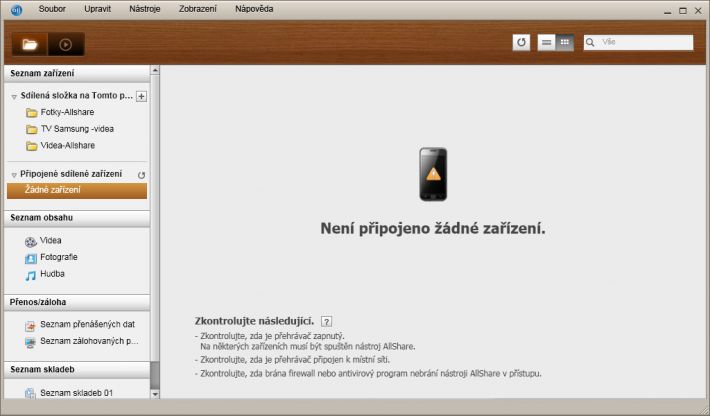Image resolution: width=710 pixels, height=416 pixels.
Task: Click text about brána firewall nebo antivirový program
Action: pyautogui.click(x=371, y=374)
